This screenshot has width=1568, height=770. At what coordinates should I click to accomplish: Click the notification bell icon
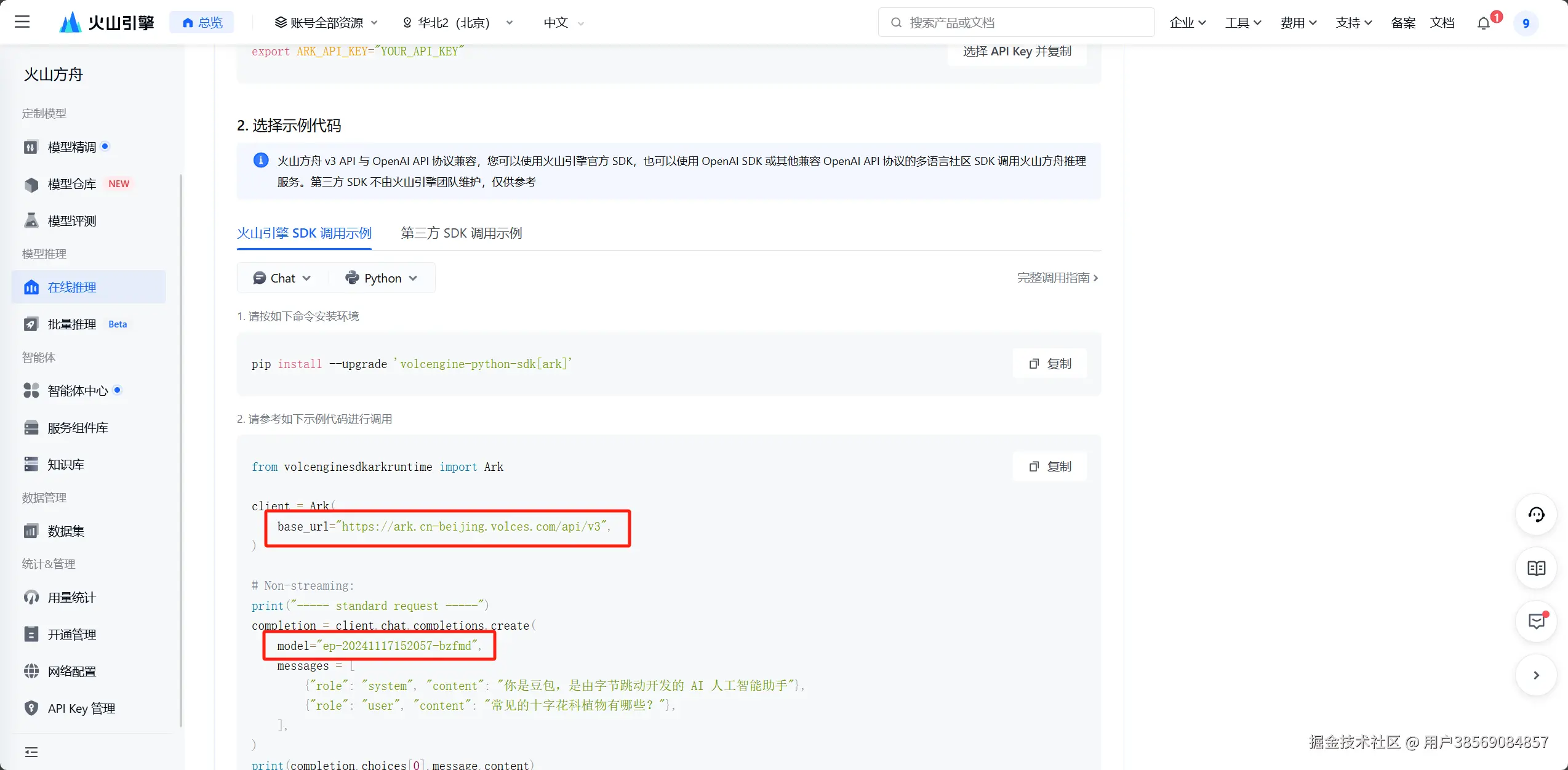1483,23
